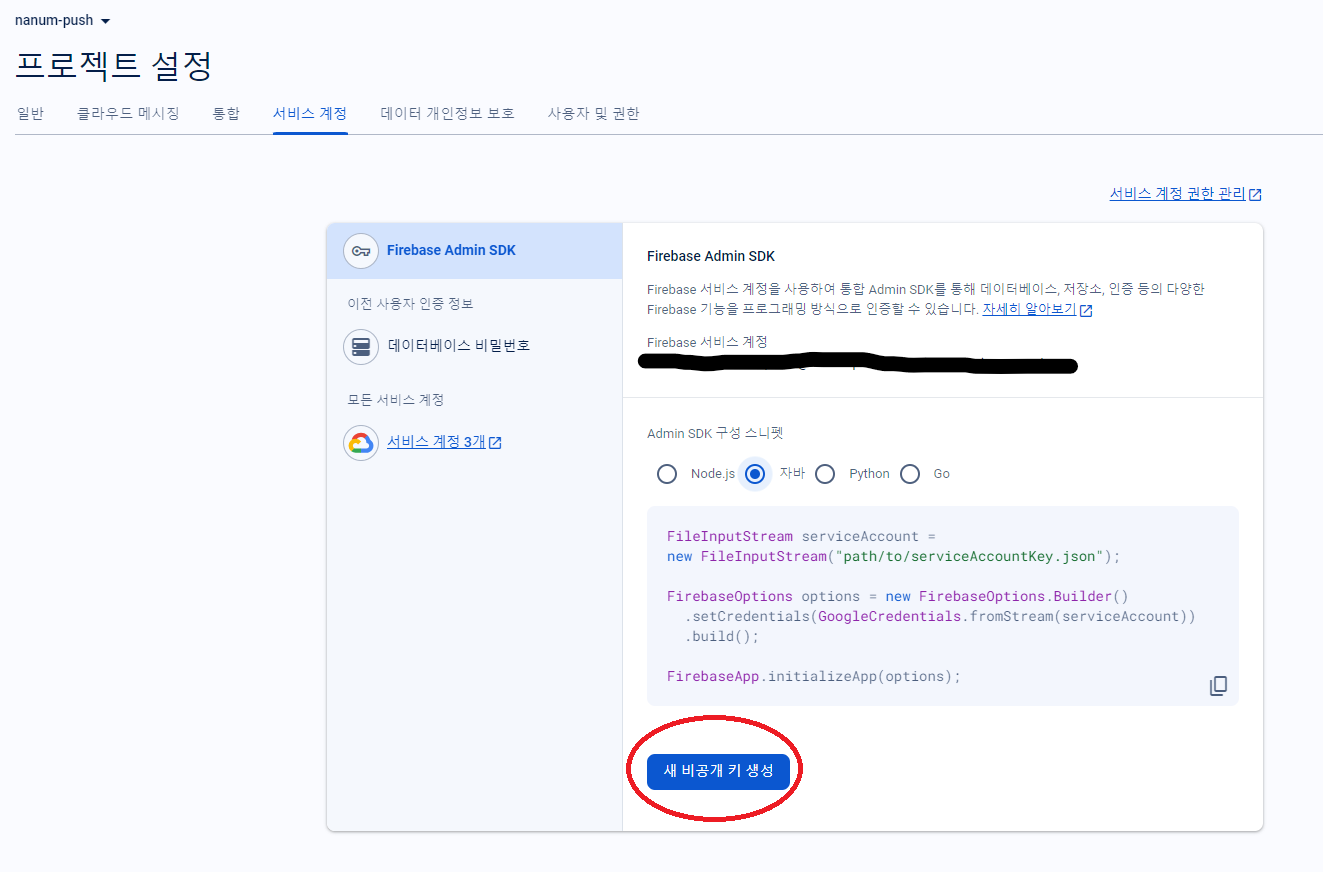Click the 프로젝트 설정 page heading

114,66
